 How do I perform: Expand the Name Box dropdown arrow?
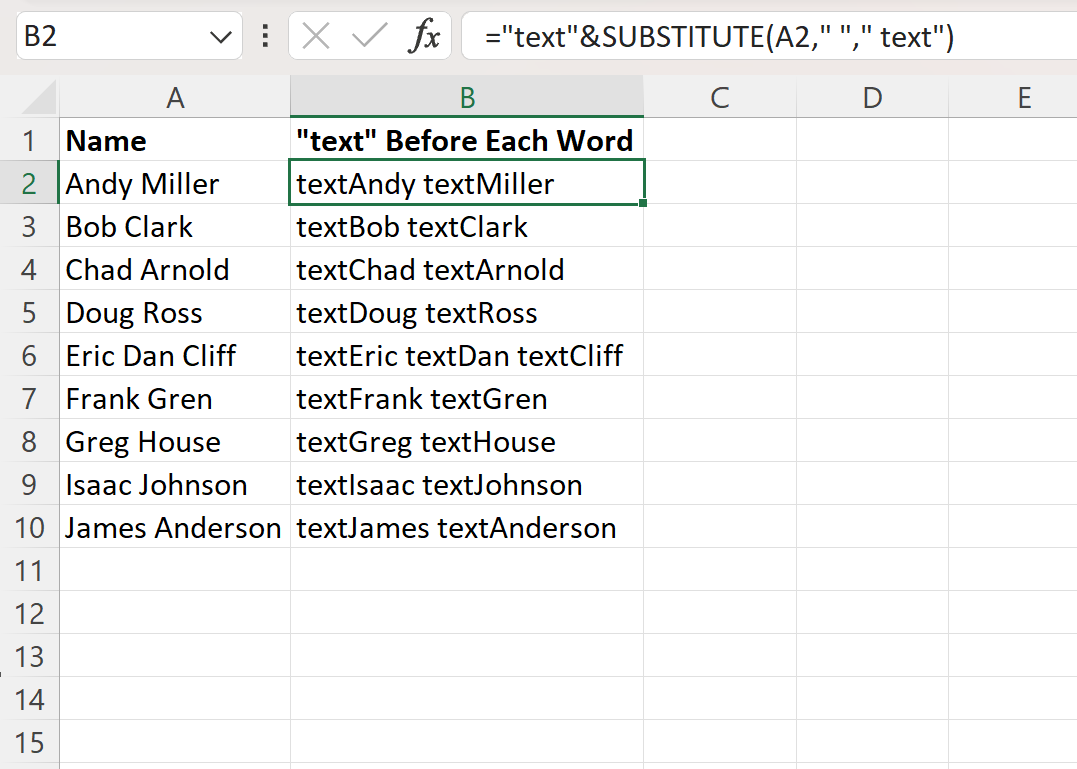(221, 38)
